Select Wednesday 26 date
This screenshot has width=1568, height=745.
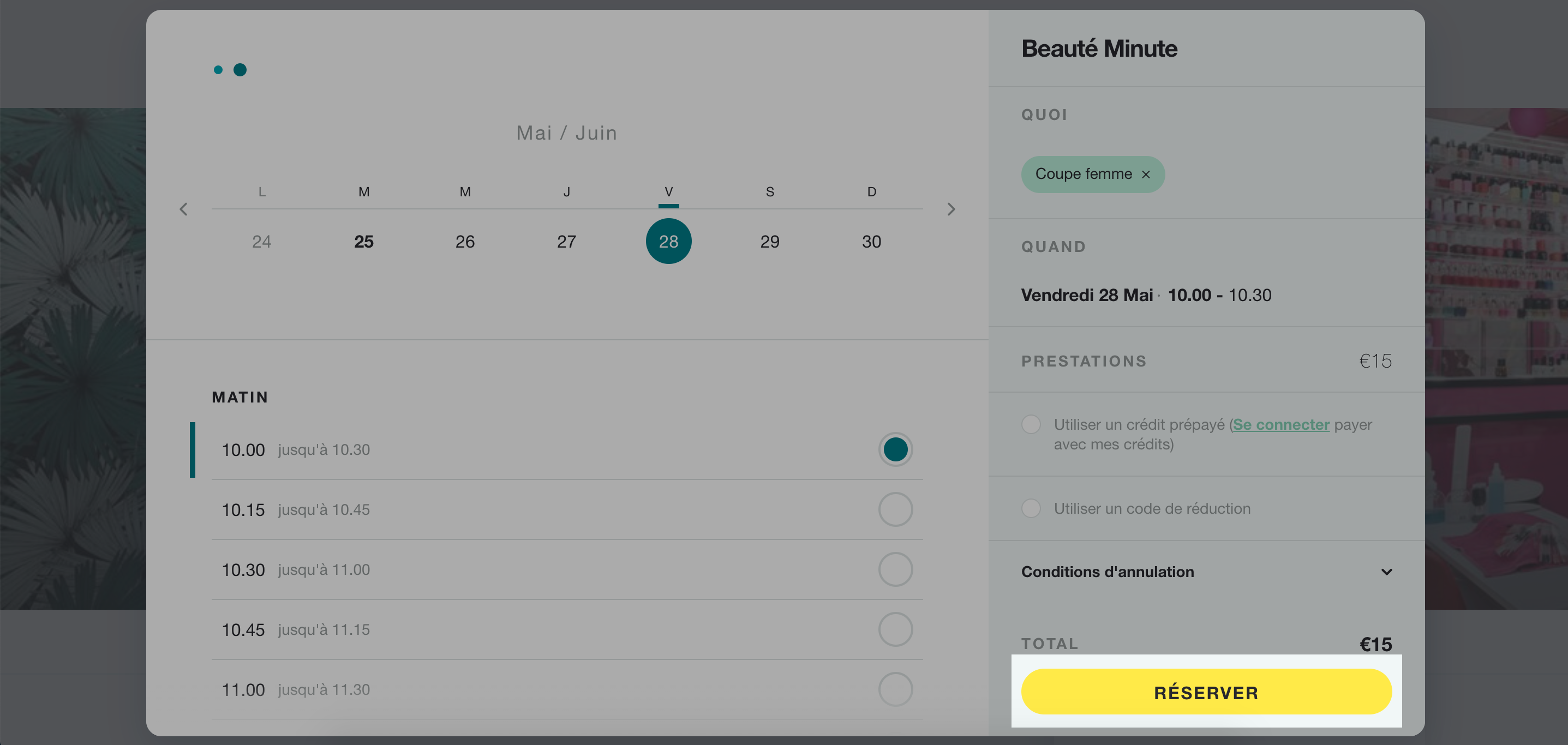(x=465, y=242)
